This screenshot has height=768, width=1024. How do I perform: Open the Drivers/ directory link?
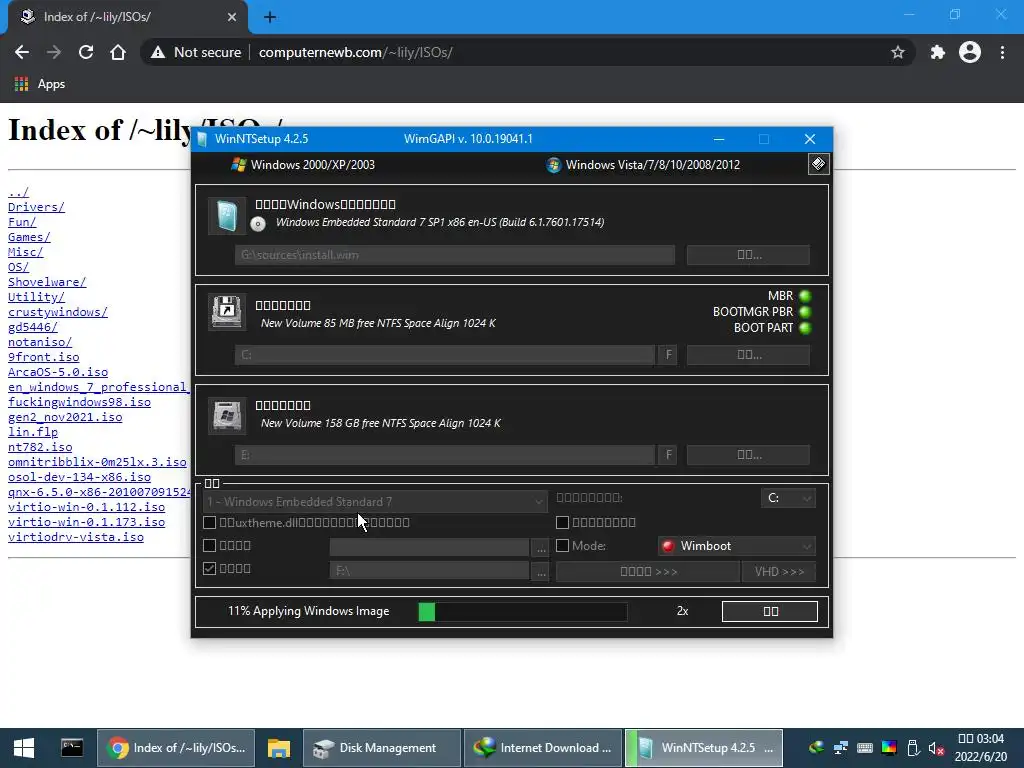36,207
